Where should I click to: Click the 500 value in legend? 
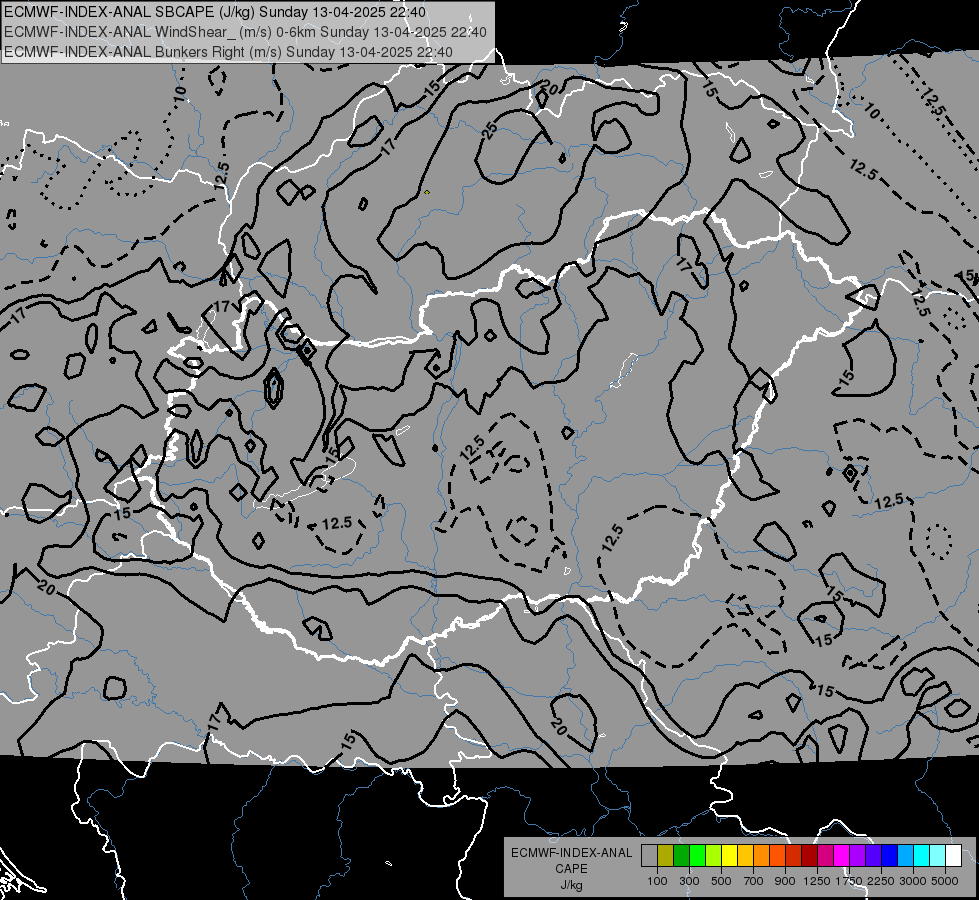click(x=721, y=881)
